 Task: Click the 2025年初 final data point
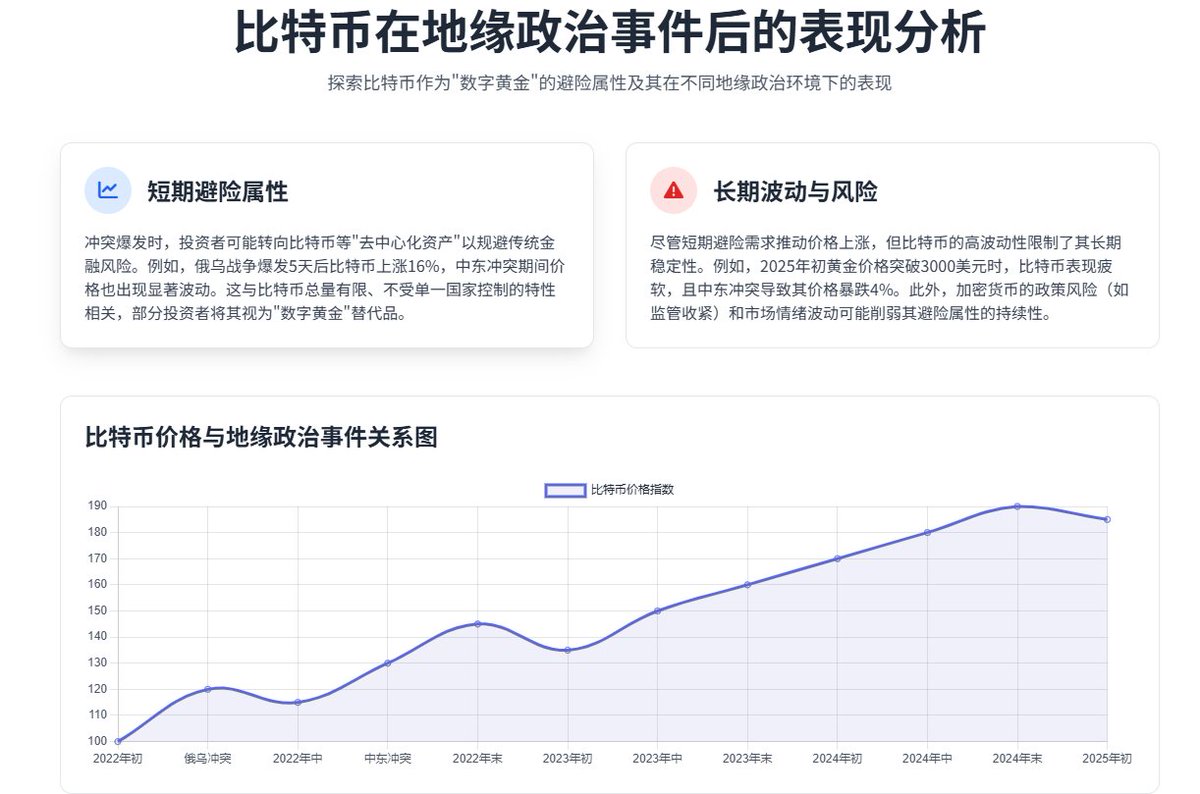tap(1108, 519)
